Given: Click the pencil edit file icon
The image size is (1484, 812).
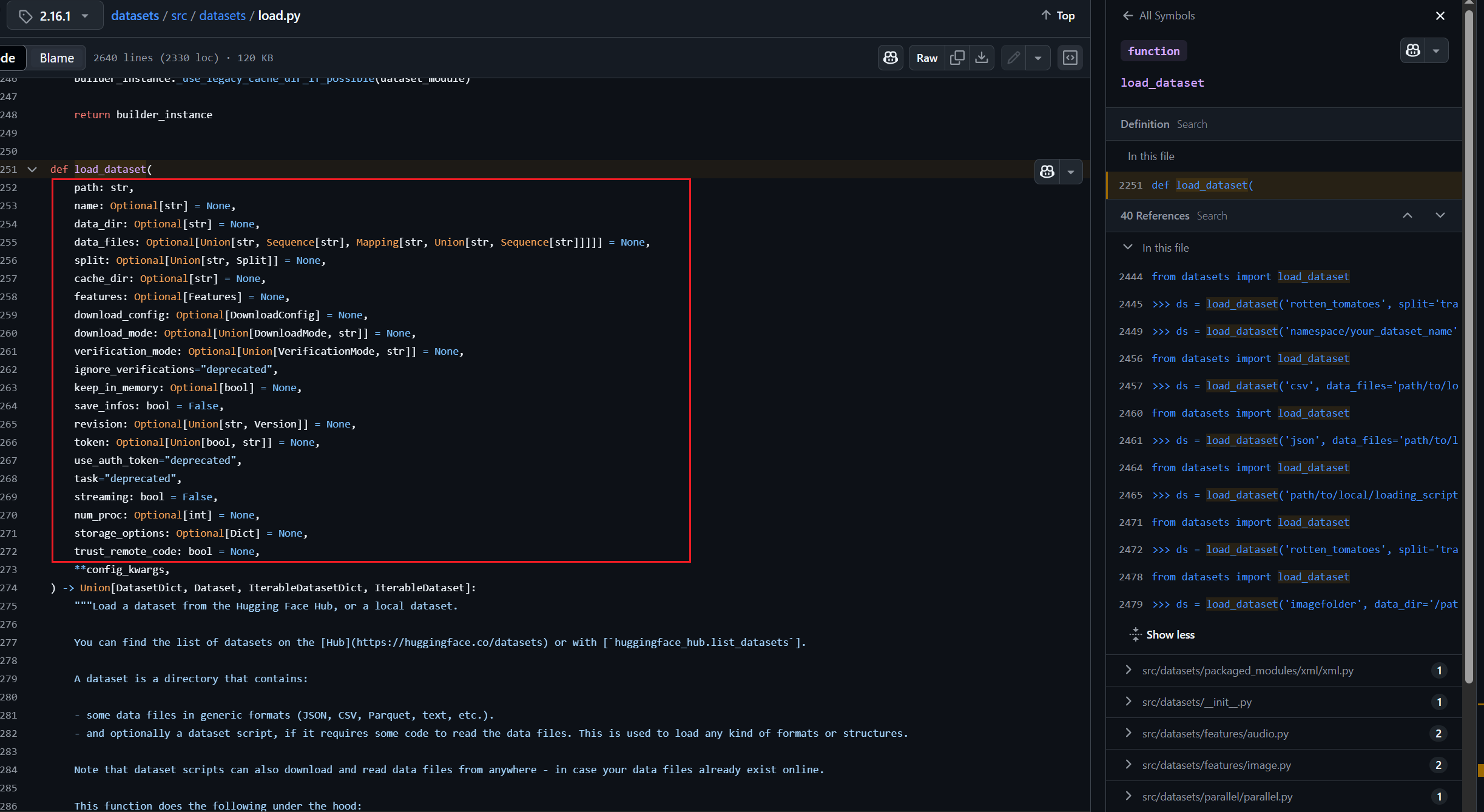Looking at the screenshot, I should point(1013,58).
